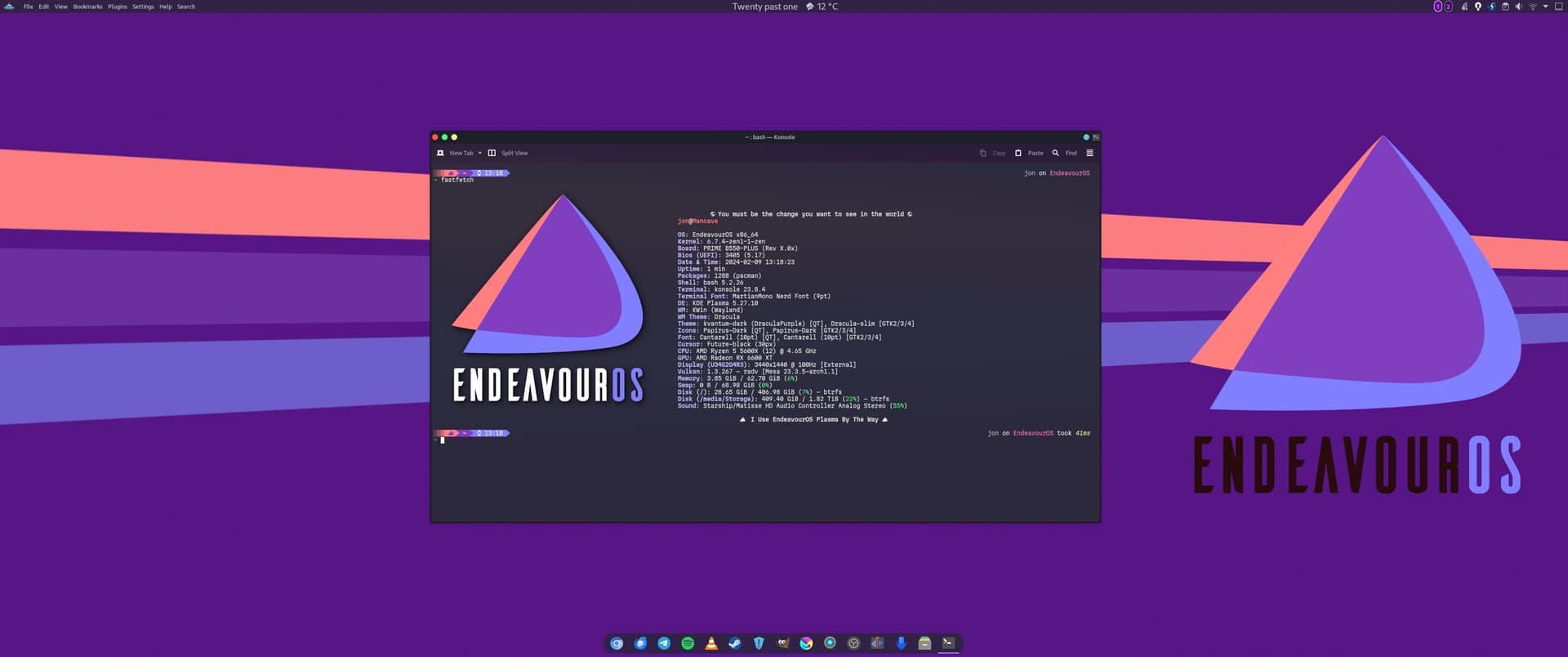Open the teal circle app in dock

pos(830,643)
